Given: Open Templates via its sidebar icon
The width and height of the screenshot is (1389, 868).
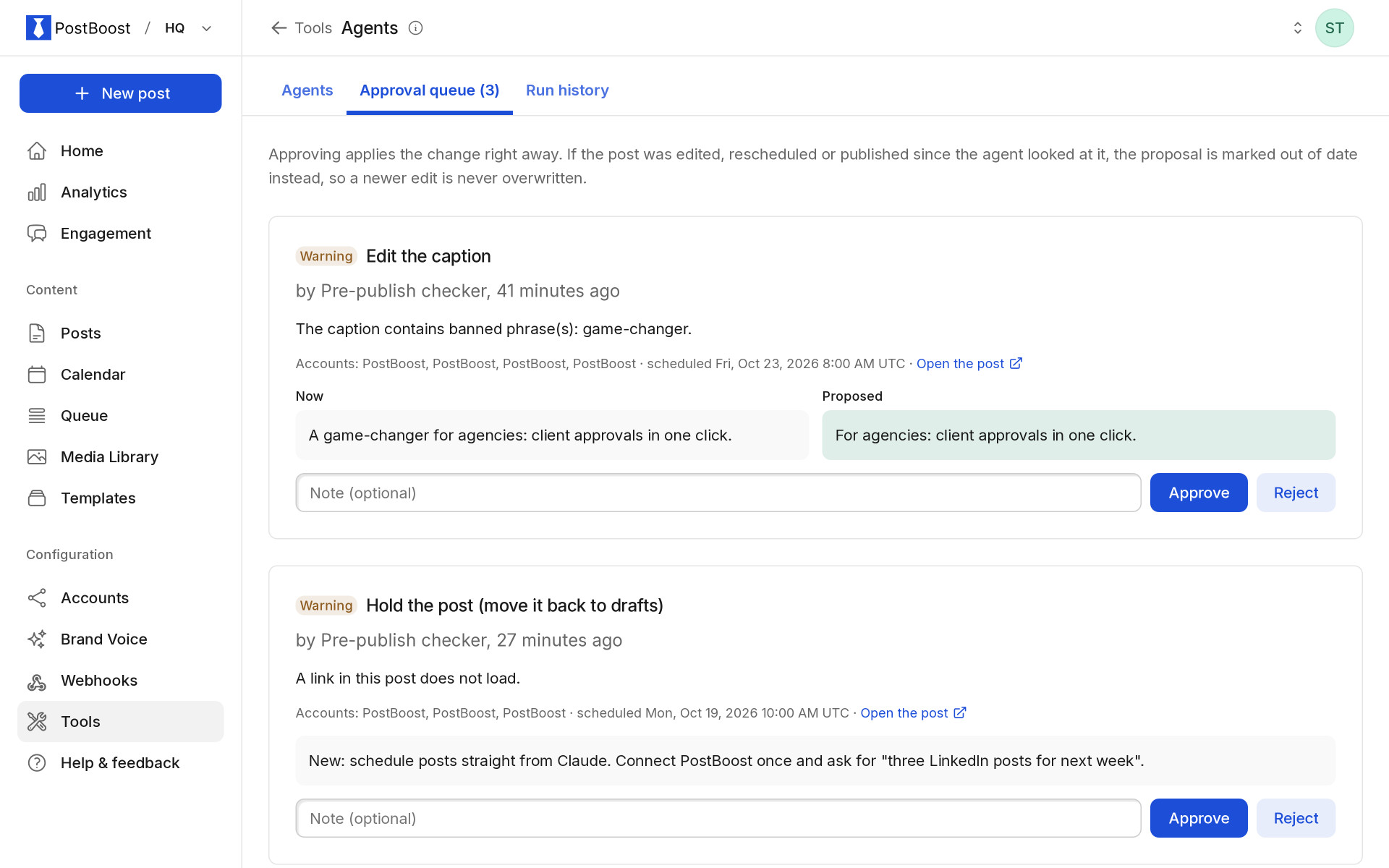Looking at the screenshot, I should [37, 498].
